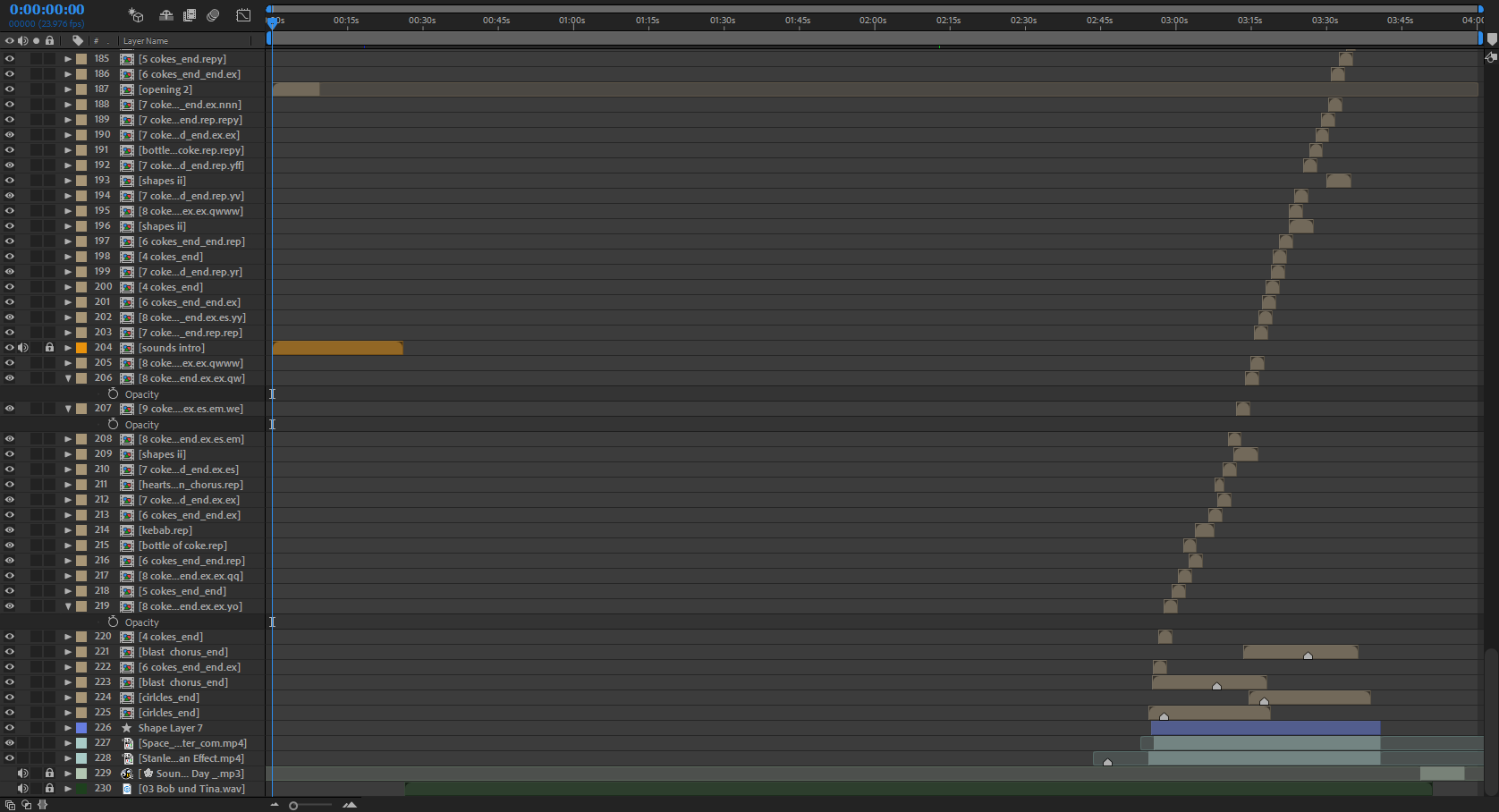This screenshot has height=812, width=1499.
Task: Hide layer 185 with its eye toggle
Action: coord(10,59)
